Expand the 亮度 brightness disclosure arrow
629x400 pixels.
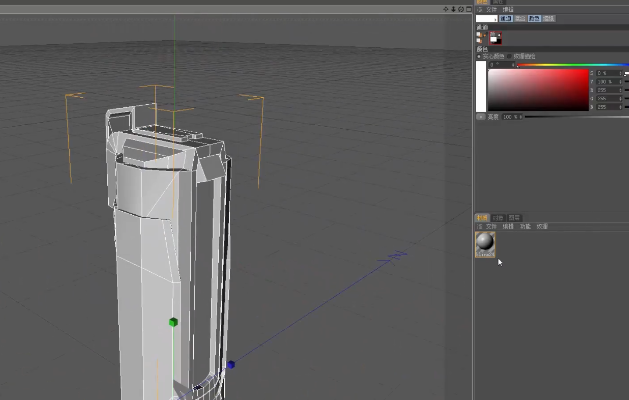tap(480, 117)
